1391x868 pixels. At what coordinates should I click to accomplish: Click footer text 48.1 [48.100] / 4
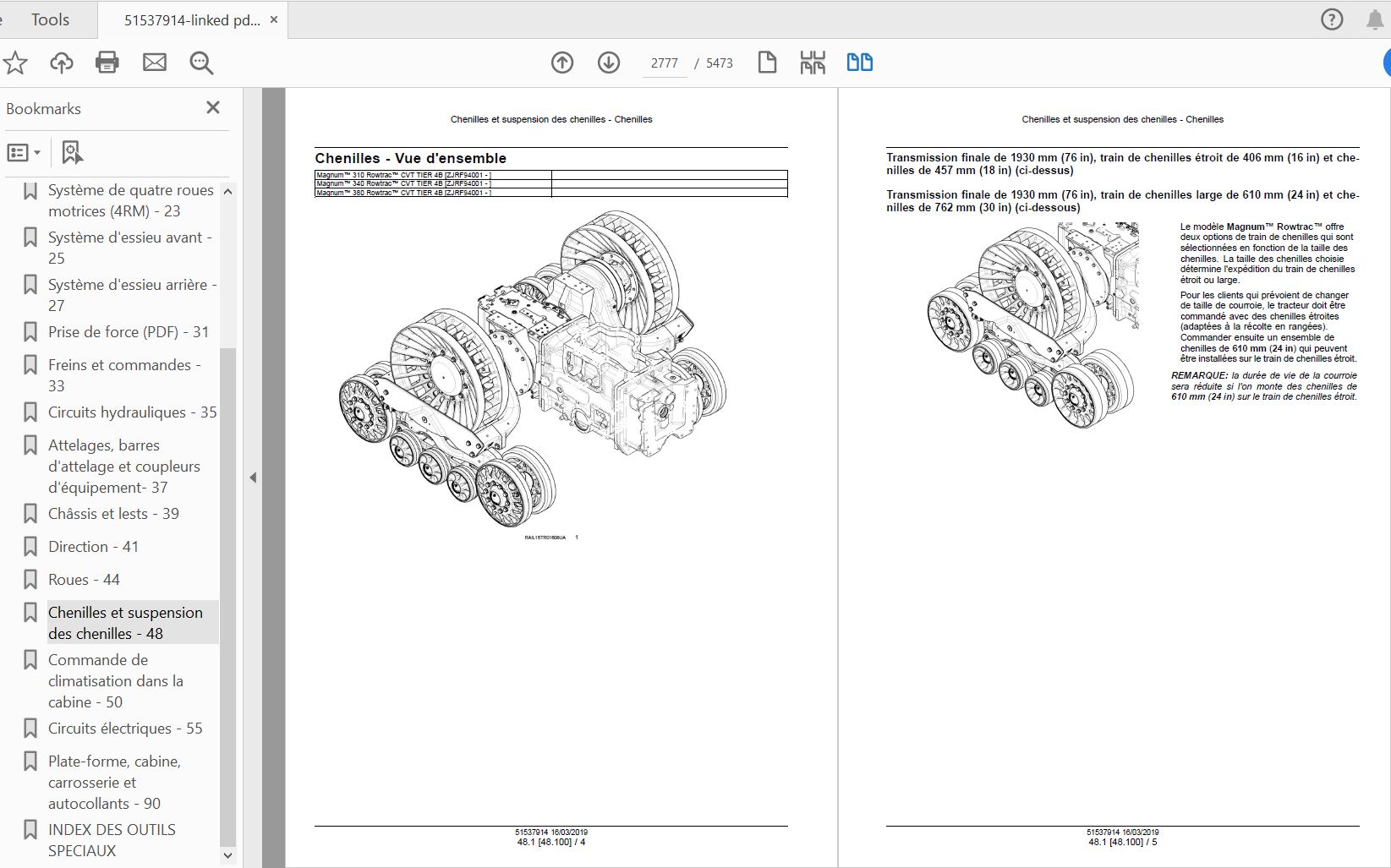(x=551, y=842)
